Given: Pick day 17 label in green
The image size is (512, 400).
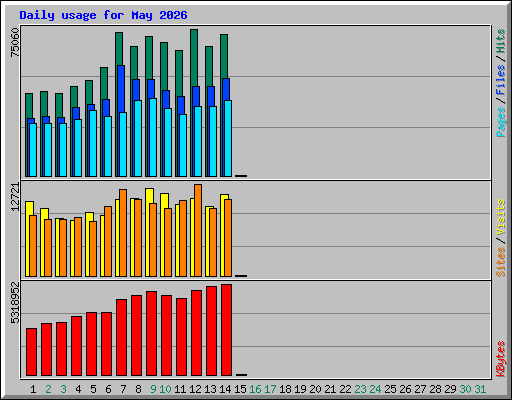Looking at the screenshot, I should (270, 389).
